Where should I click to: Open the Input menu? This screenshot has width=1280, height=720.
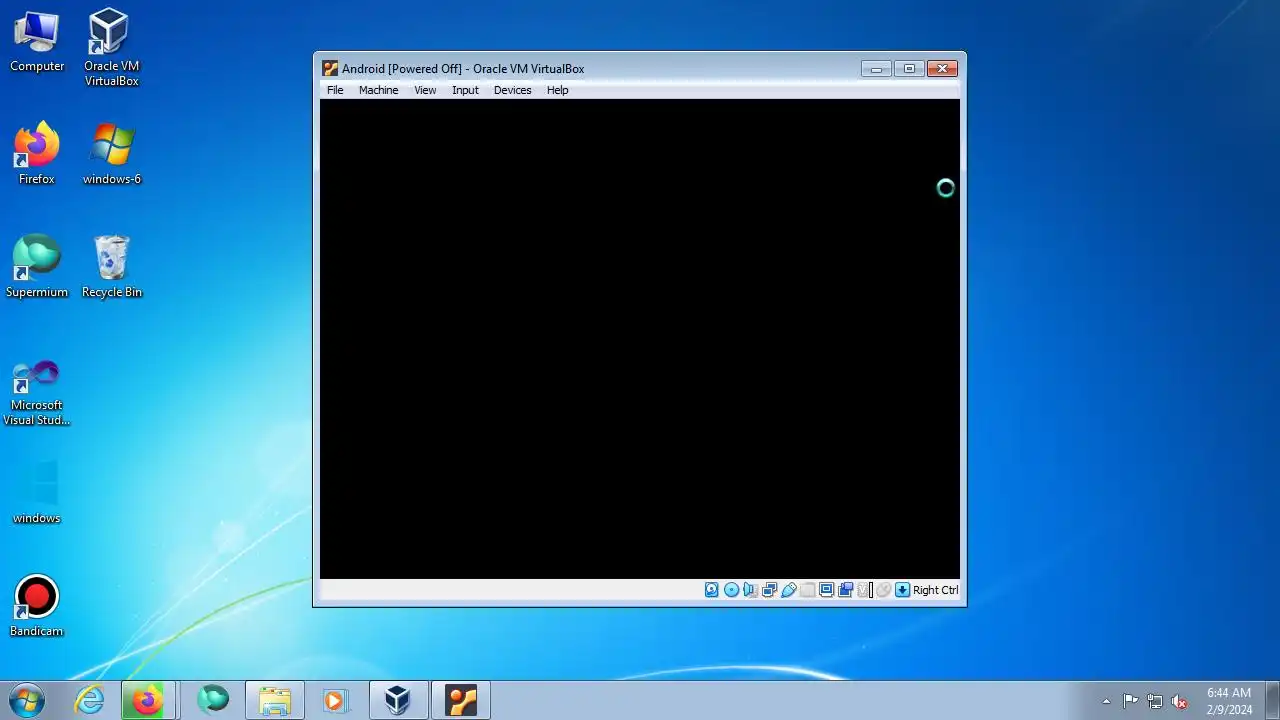tap(465, 90)
